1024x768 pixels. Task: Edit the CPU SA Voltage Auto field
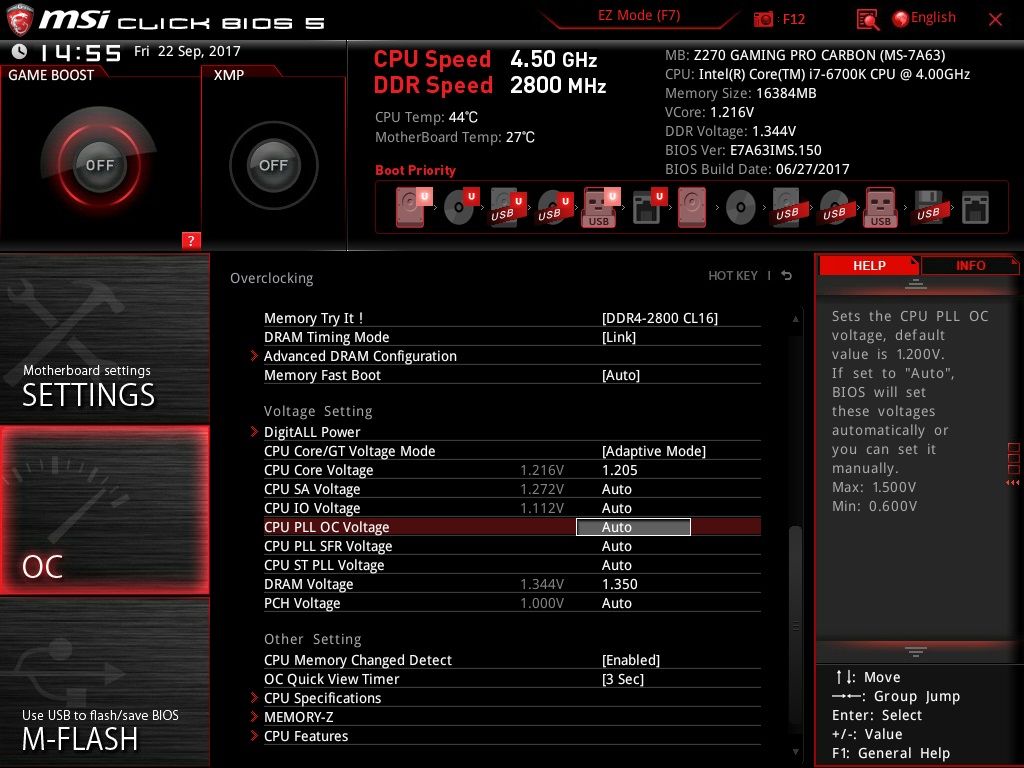(616, 488)
